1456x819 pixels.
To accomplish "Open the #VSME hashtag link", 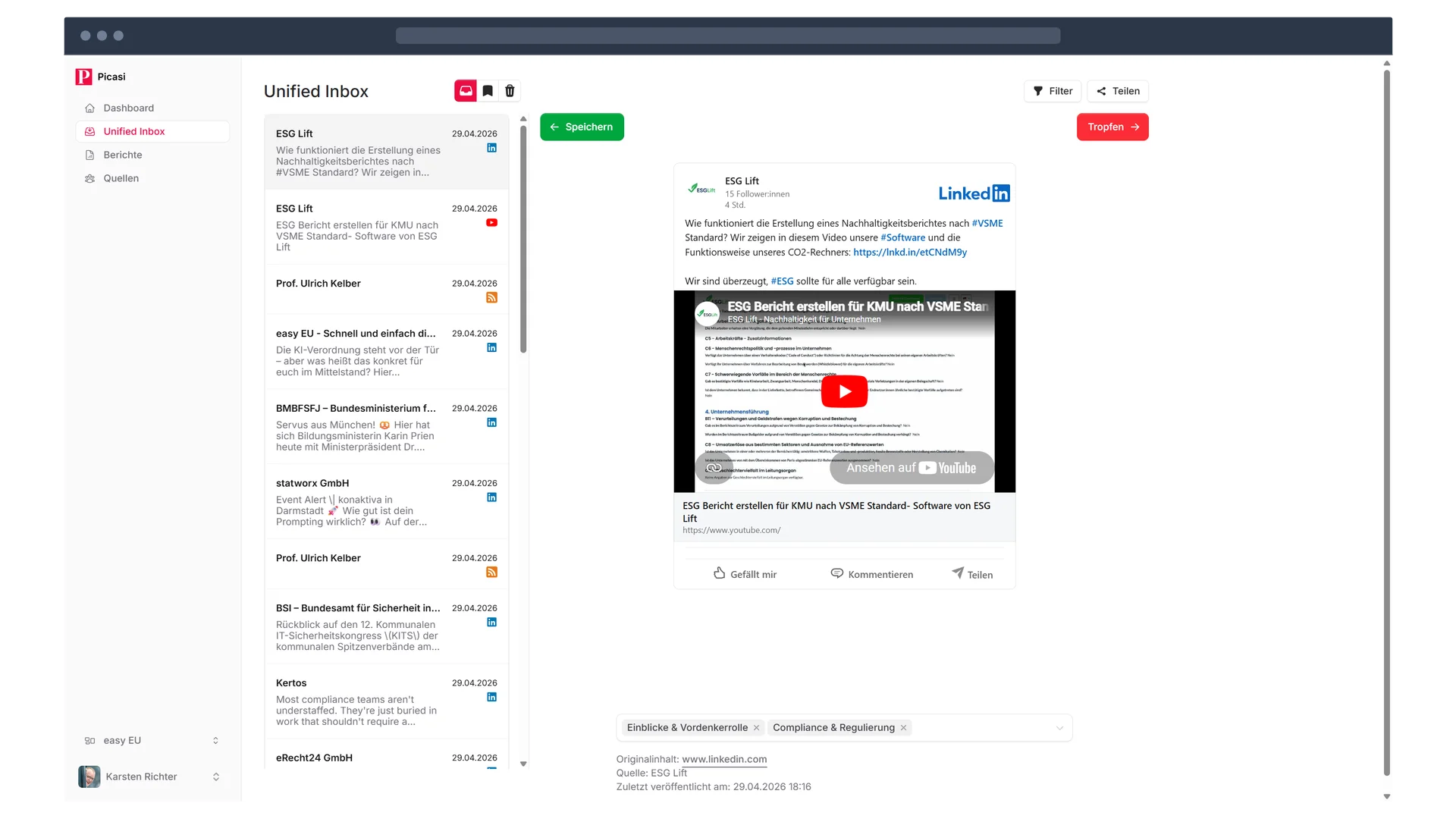I will coord(987,223).
